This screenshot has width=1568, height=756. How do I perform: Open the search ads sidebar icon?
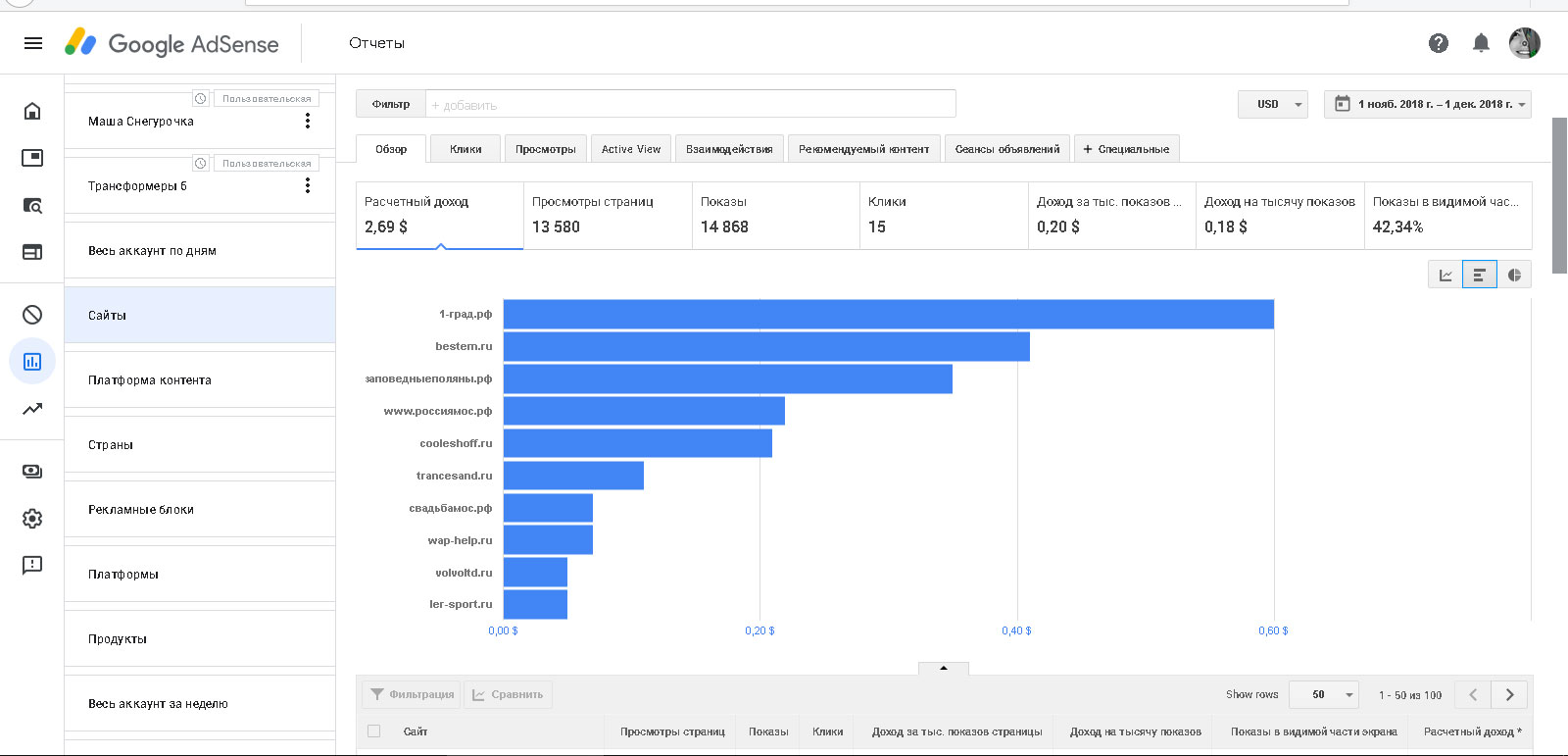coord(32,205)
